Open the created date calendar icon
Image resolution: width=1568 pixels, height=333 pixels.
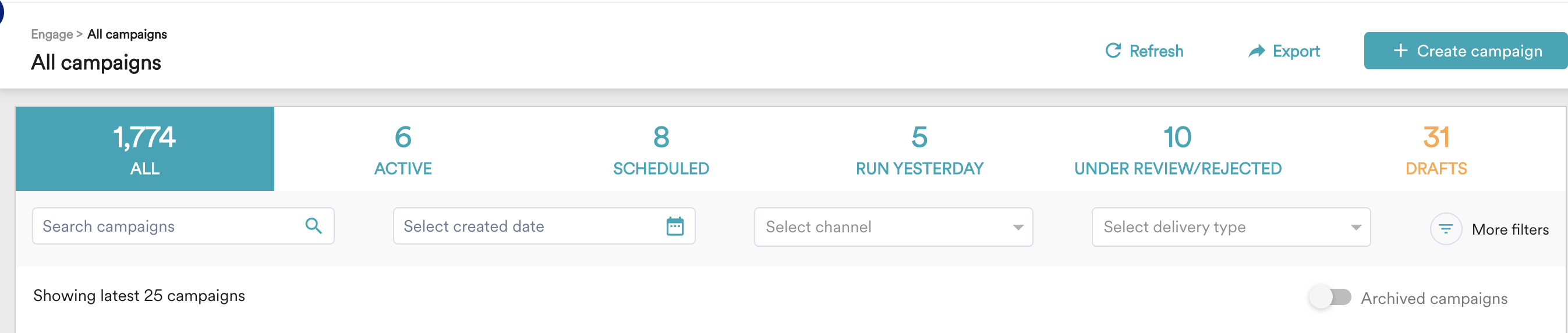pos(674,226)
